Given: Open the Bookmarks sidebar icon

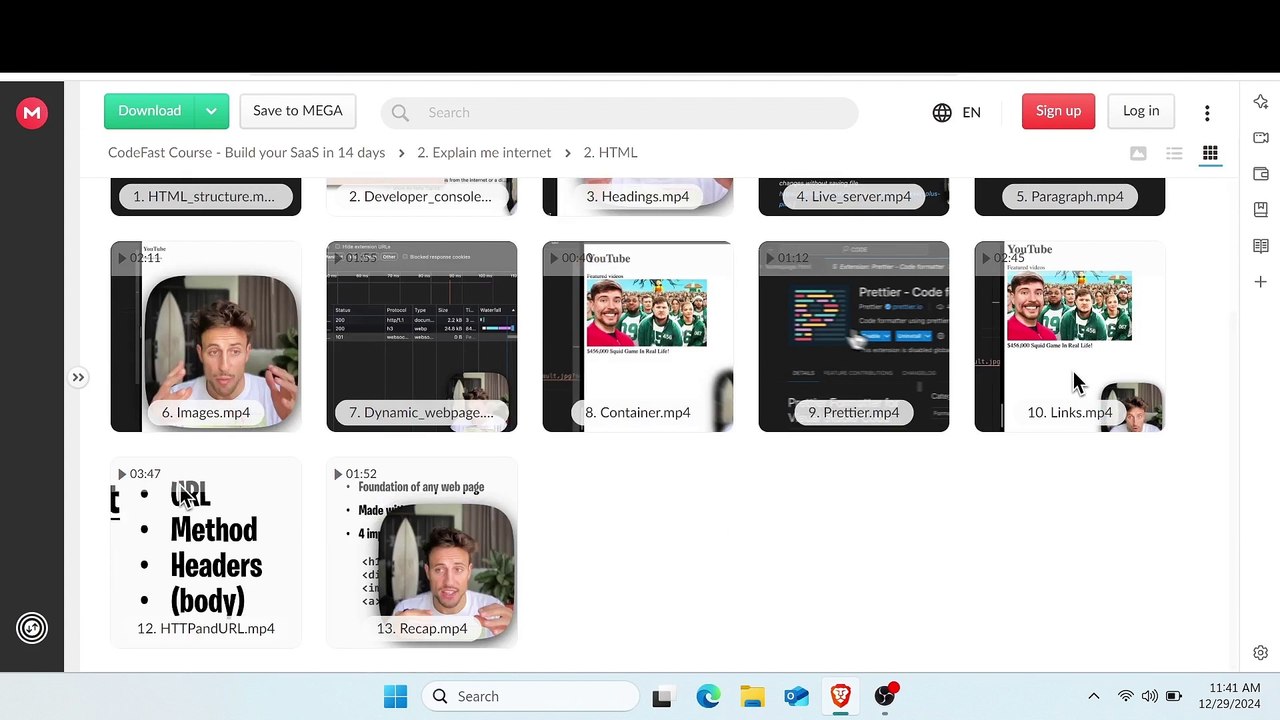Looking at the screenshot, I should 1261,210.
